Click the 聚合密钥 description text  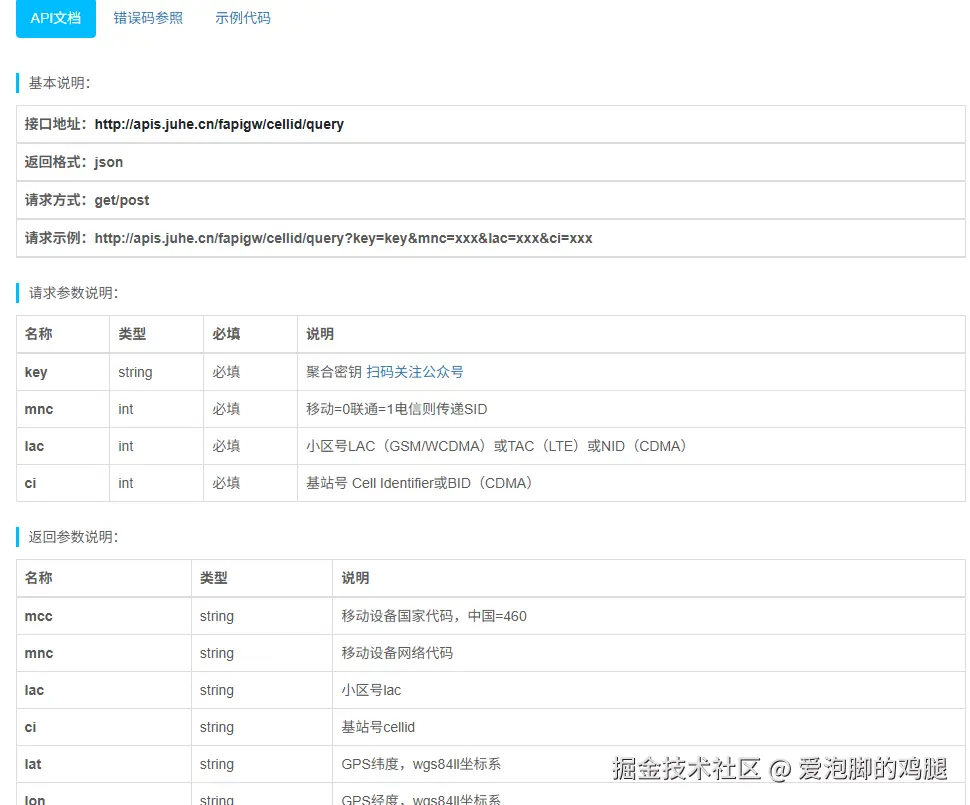tap(334, 372)
